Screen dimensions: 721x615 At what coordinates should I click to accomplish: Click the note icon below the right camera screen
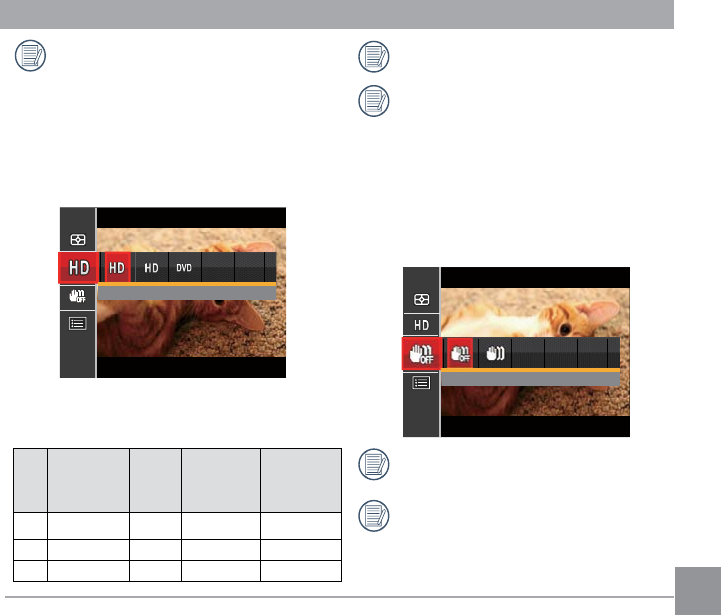(x=374, y=465)
